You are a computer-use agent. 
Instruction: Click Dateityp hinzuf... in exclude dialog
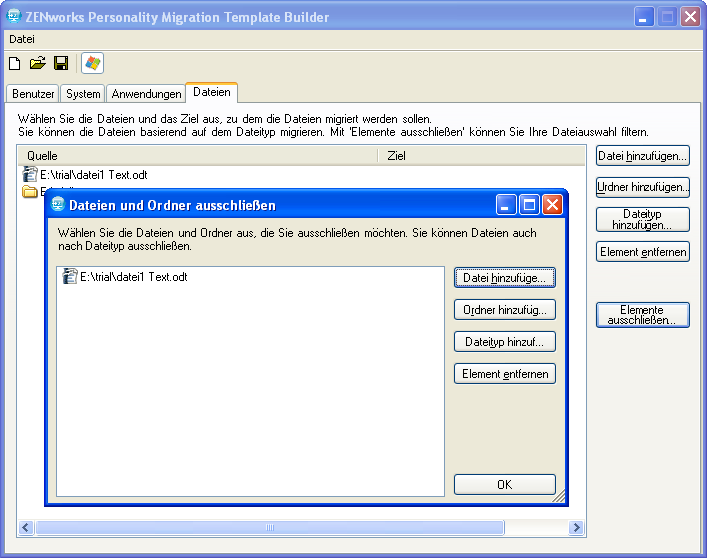click(505, 342)
